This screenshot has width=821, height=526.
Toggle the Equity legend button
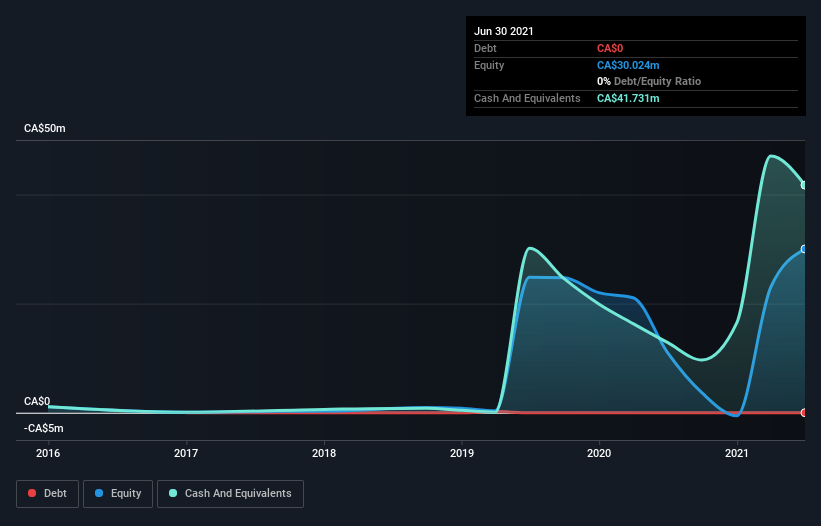(x=118, y=494)
